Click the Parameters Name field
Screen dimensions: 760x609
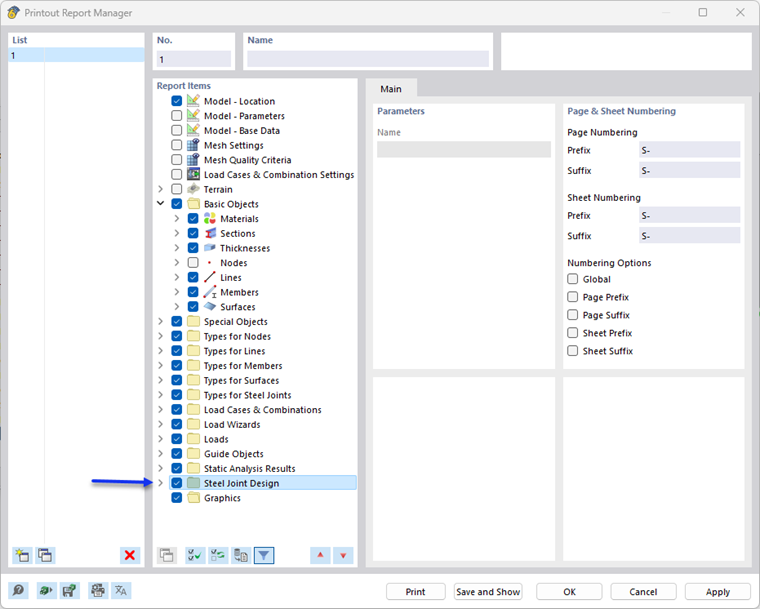[464, 149]
